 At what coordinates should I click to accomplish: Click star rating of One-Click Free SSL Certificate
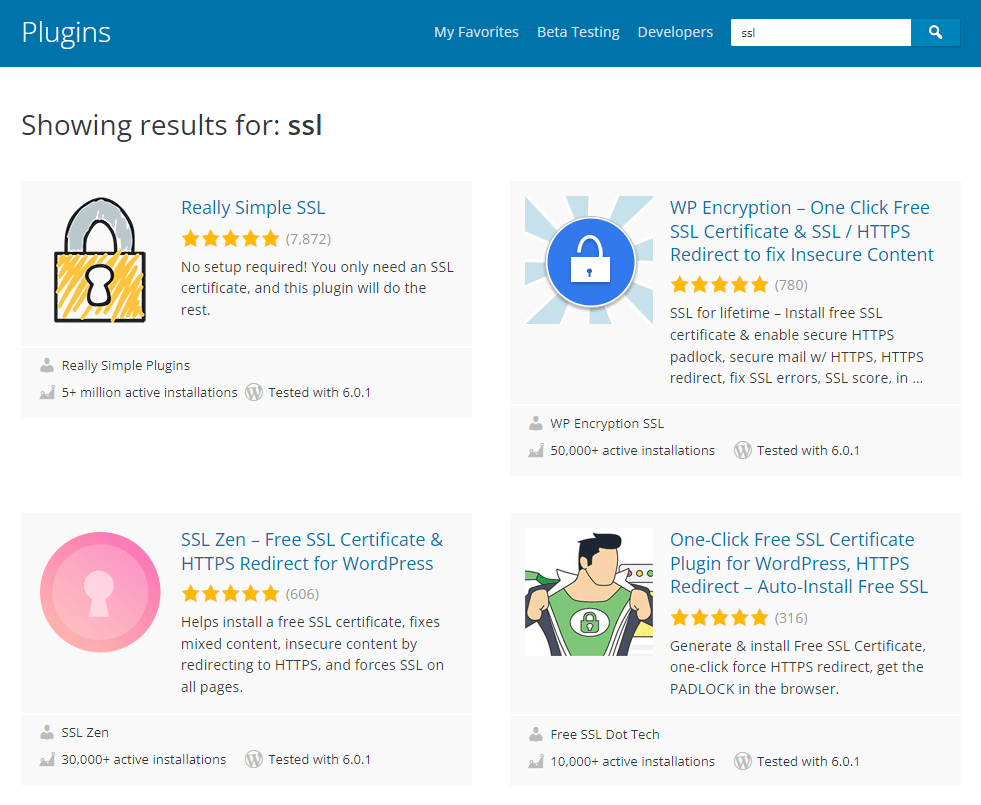tap(719, 618)
